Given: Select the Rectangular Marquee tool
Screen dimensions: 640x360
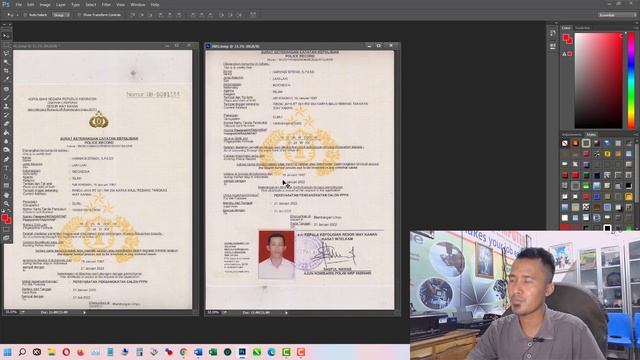Looking at the screenshot, I should [6, 45].
